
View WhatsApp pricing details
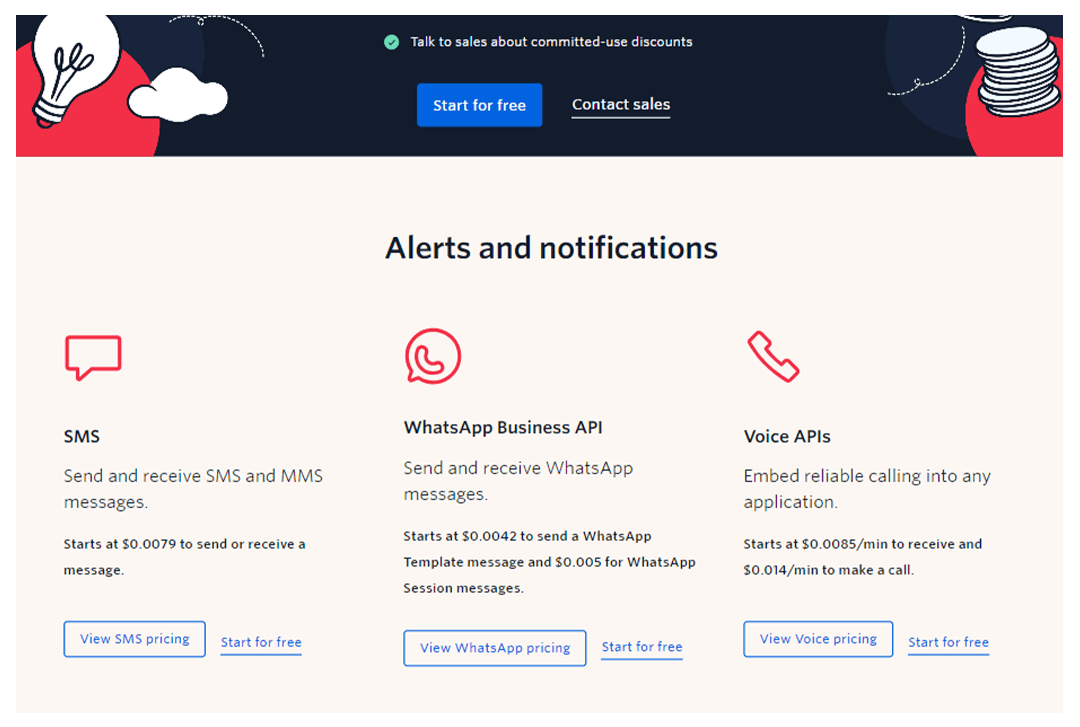[x=494, y=648]
